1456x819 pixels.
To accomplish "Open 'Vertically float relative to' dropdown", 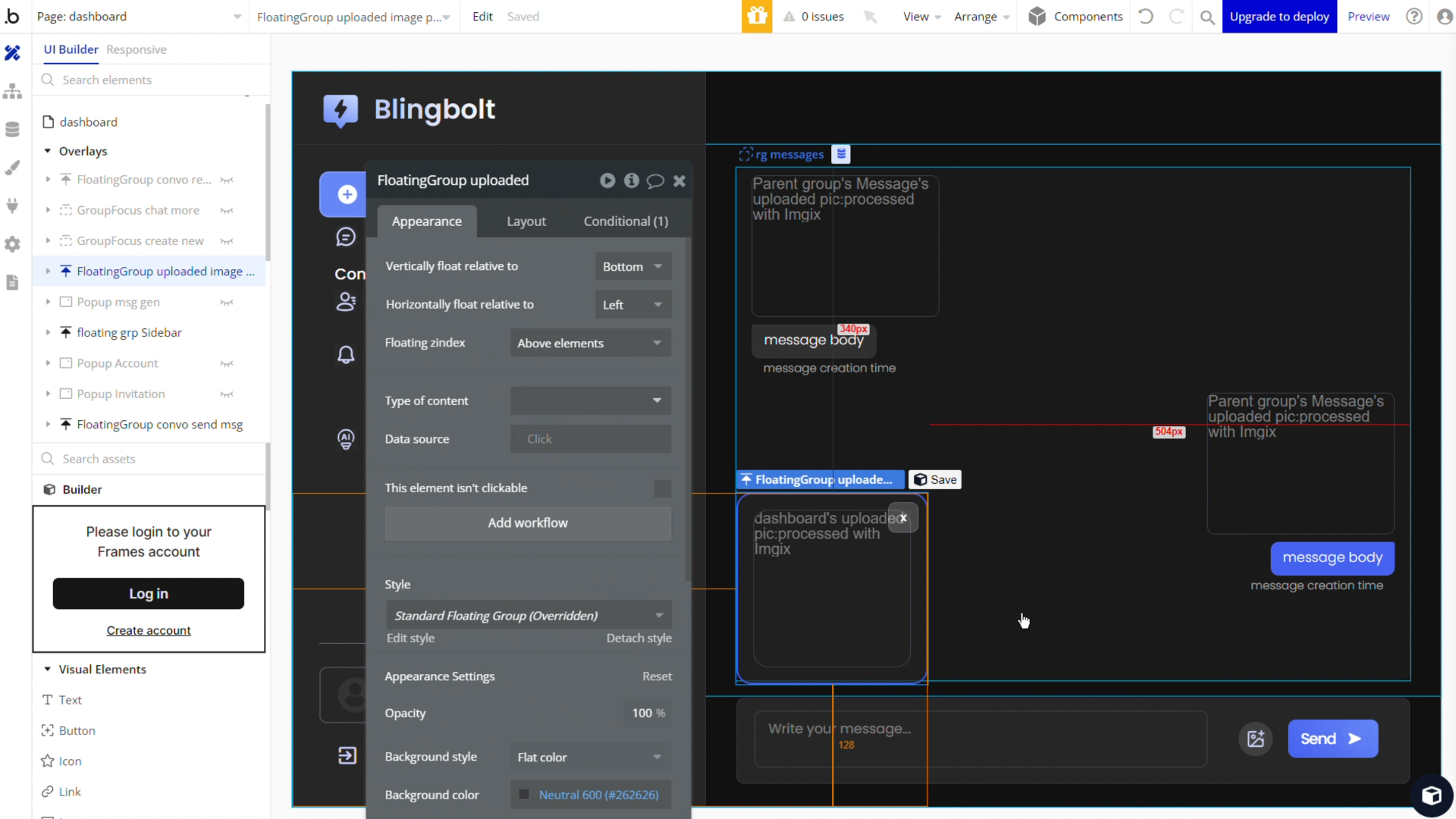I will (x=632, y=267).
